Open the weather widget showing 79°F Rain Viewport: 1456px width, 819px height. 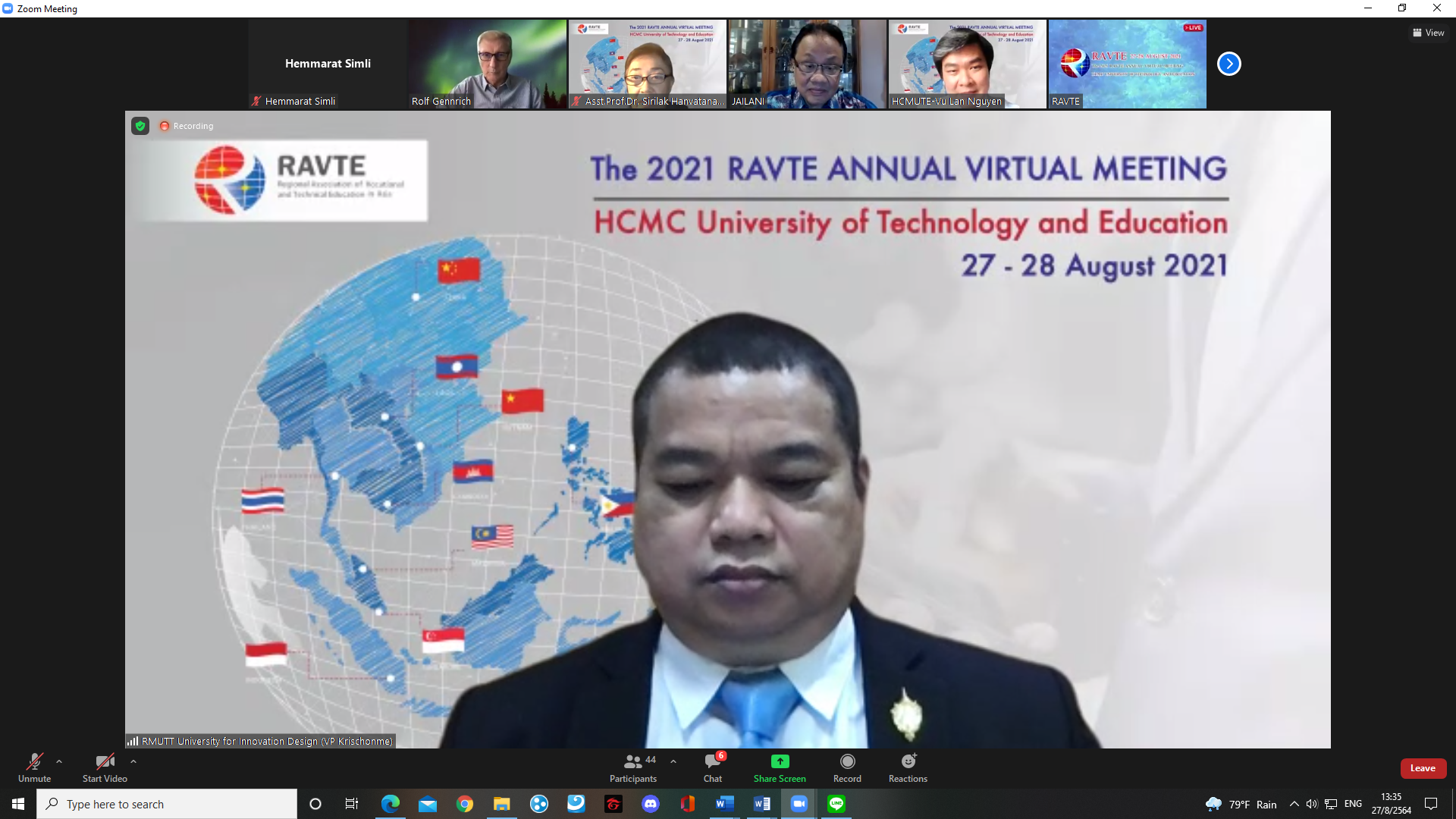(1241, 804)
